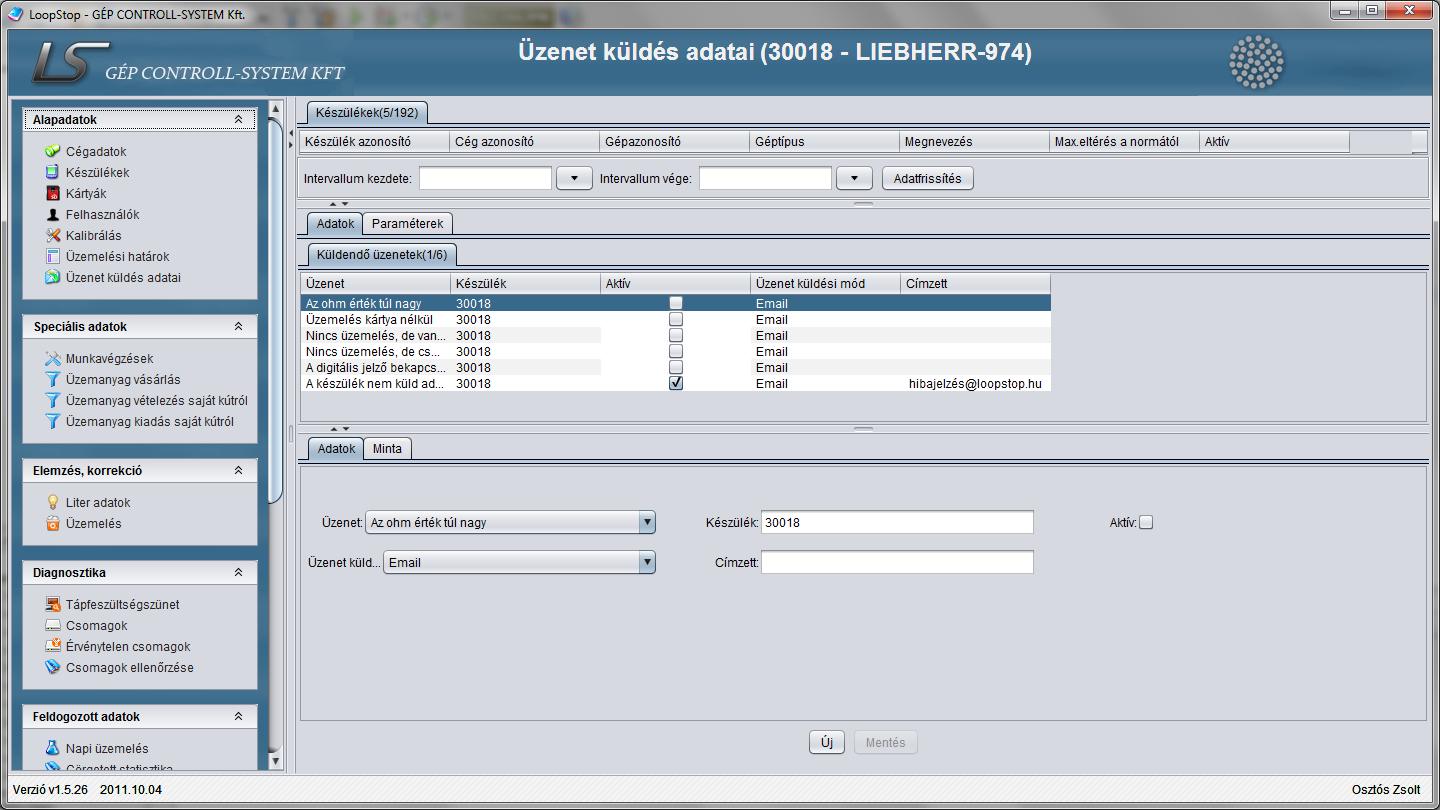
Task: Open the Üzenet dropdown list
Action: pos(647,522)
